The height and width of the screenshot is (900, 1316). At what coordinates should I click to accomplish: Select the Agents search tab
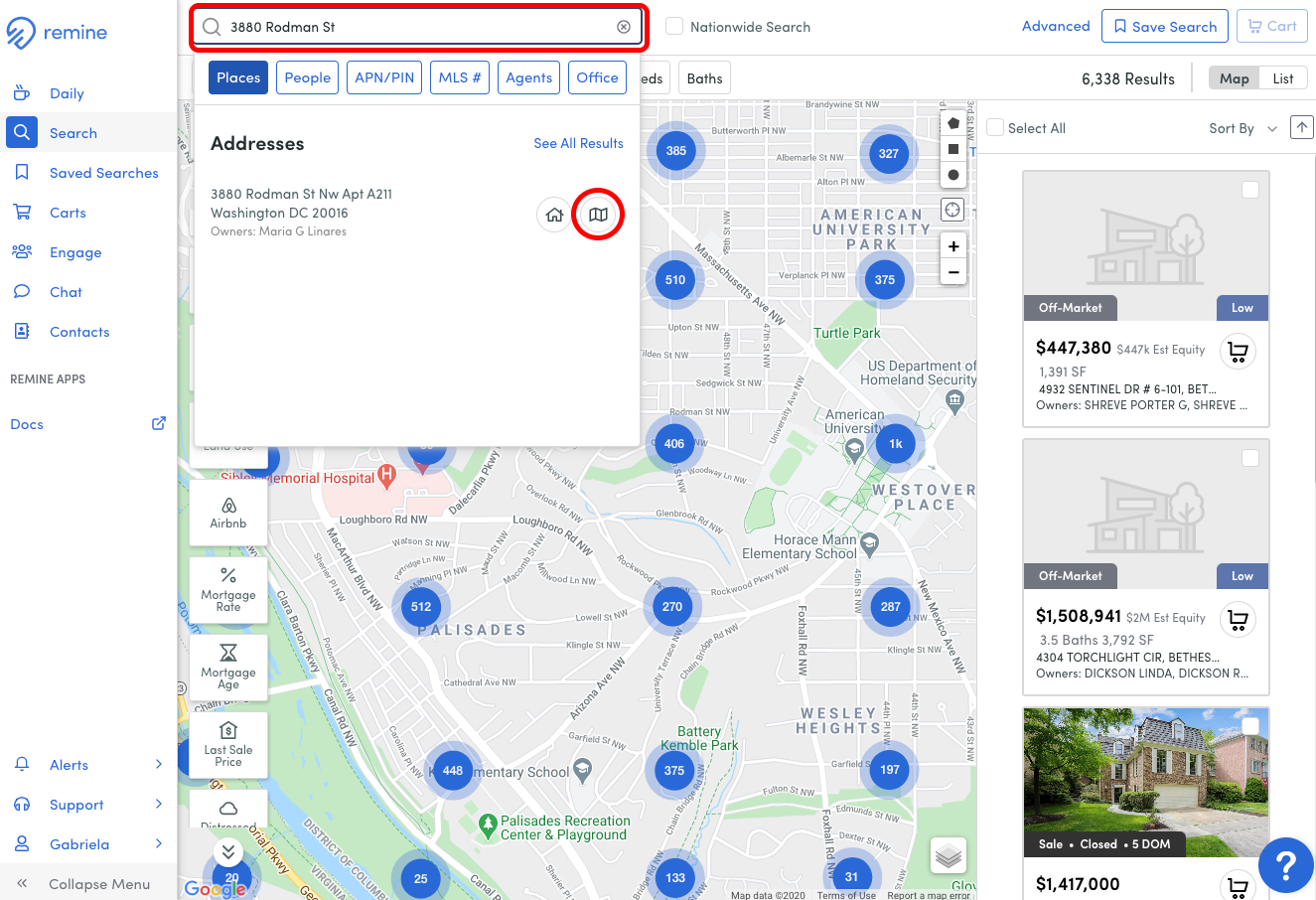(529, 77)
